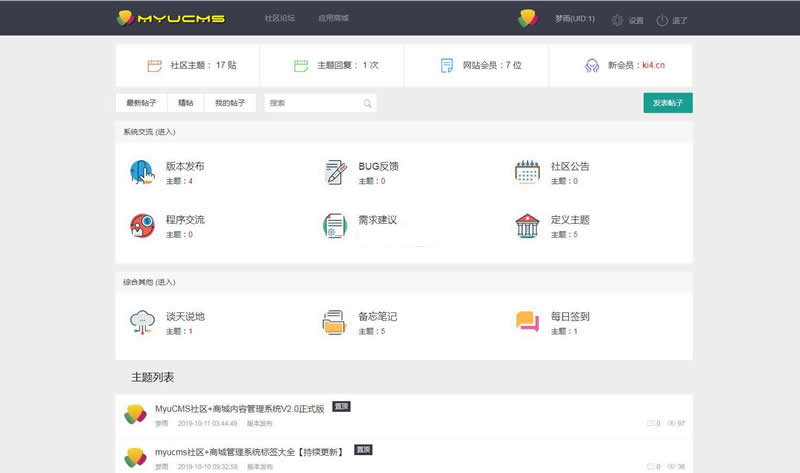Open the 版本发布 forum
This screenshot has height=473, width=800.
point(185,166)
